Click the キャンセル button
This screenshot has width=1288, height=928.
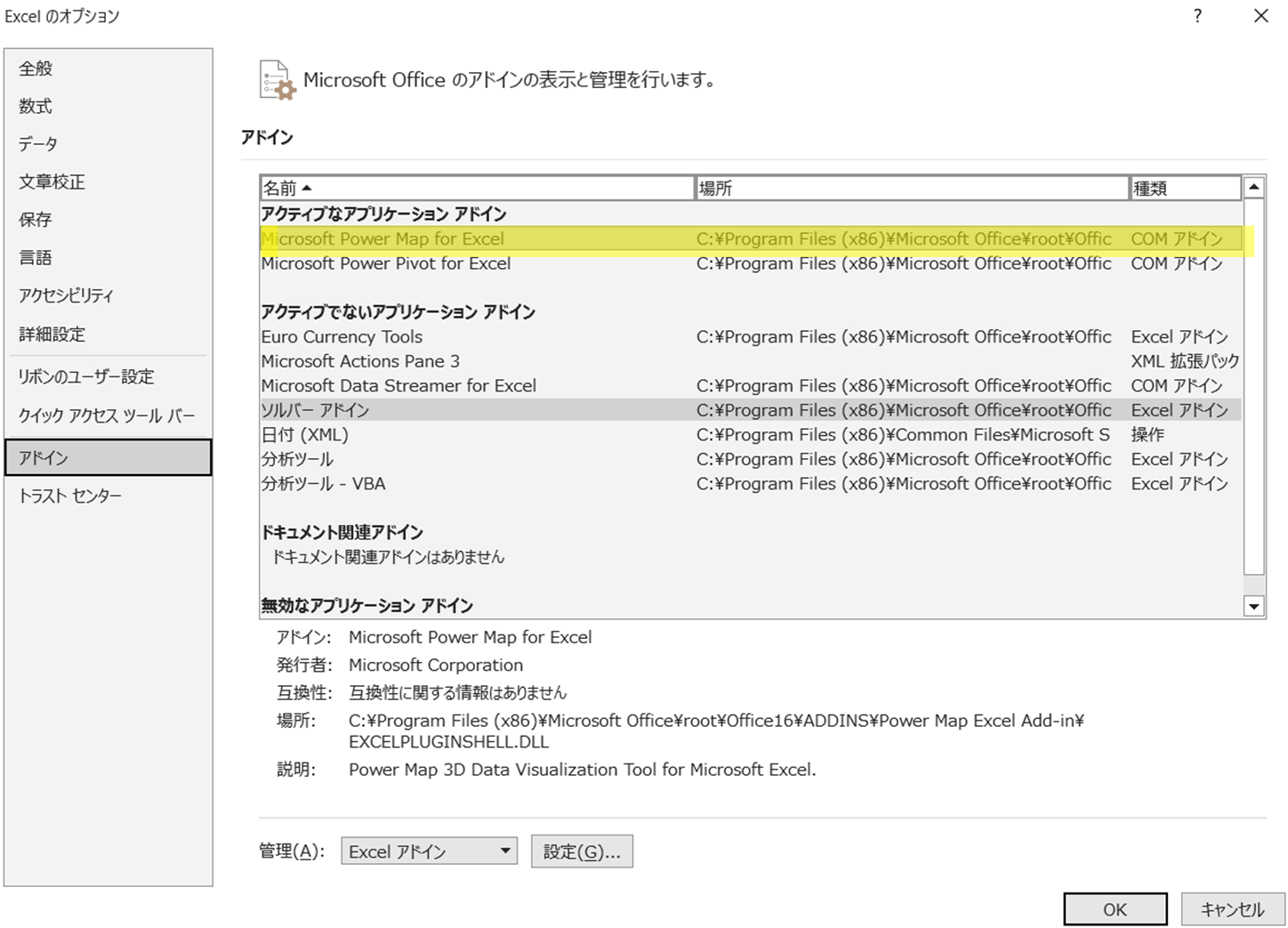(1232, 909)
